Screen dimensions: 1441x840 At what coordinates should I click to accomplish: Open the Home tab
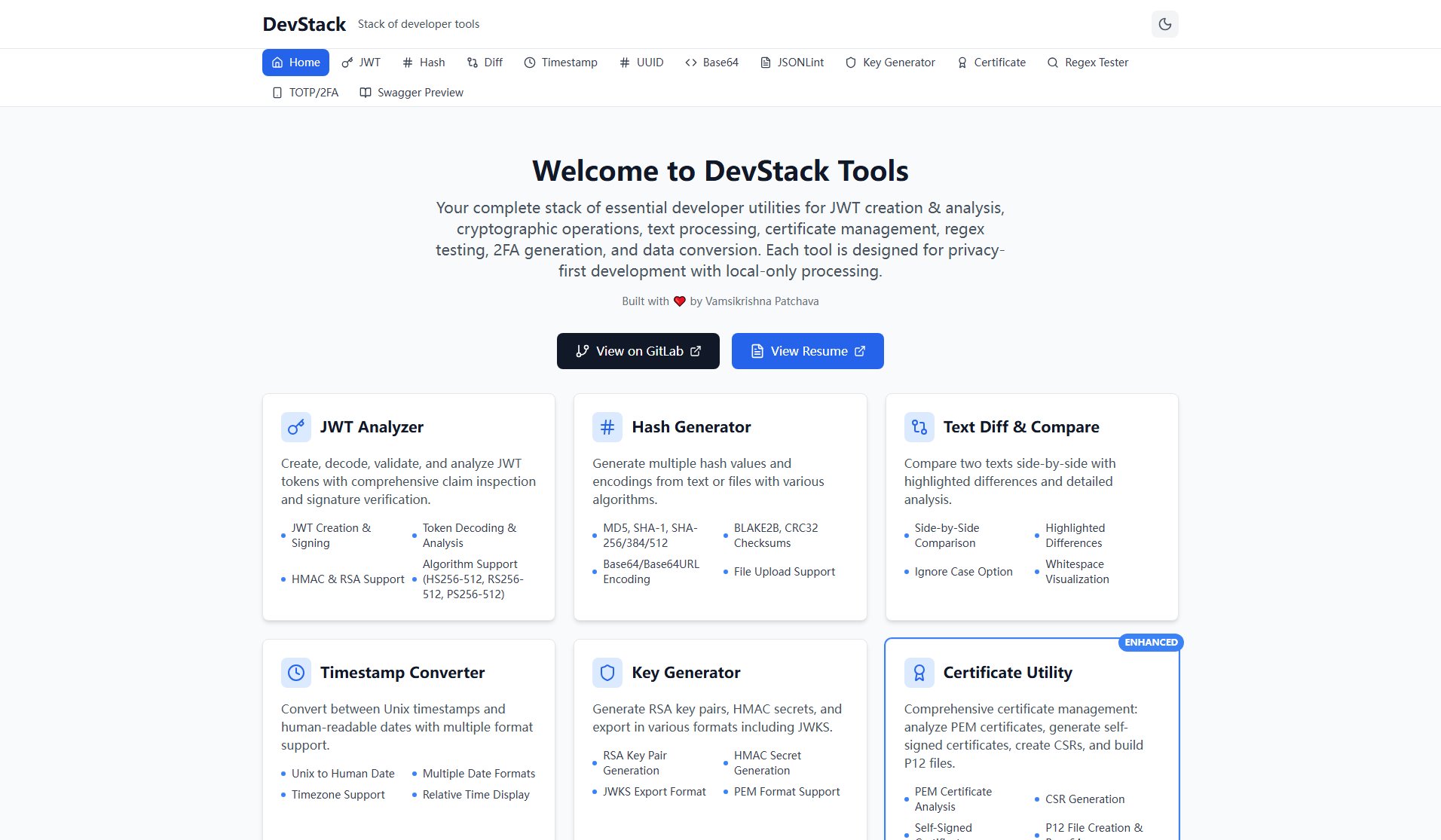click(295, 63)
